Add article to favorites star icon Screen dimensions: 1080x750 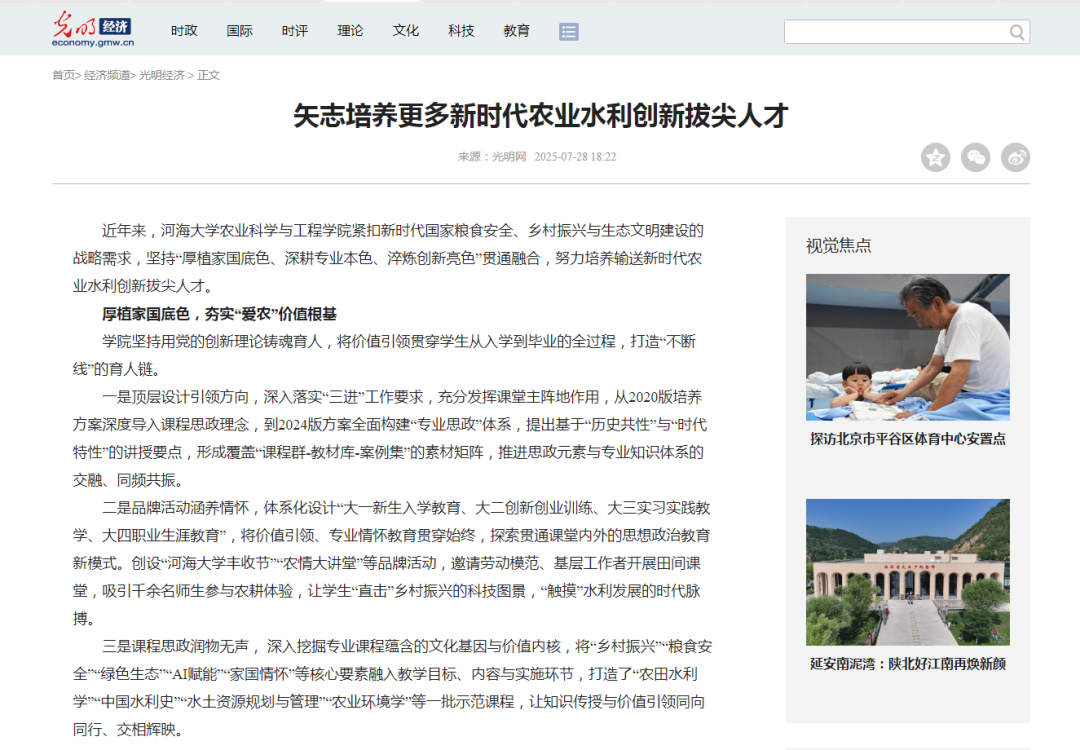coord(935,157)
